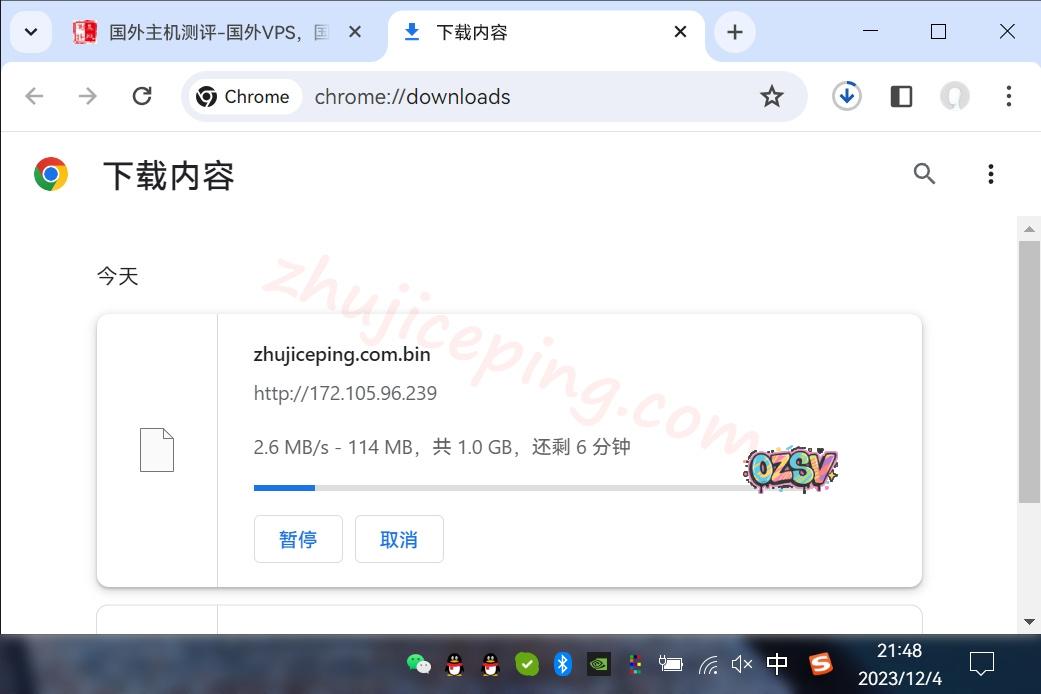1041x694 pixels.
Task: Expand the tab search dropdown arrow
Action: coord(31,32)
